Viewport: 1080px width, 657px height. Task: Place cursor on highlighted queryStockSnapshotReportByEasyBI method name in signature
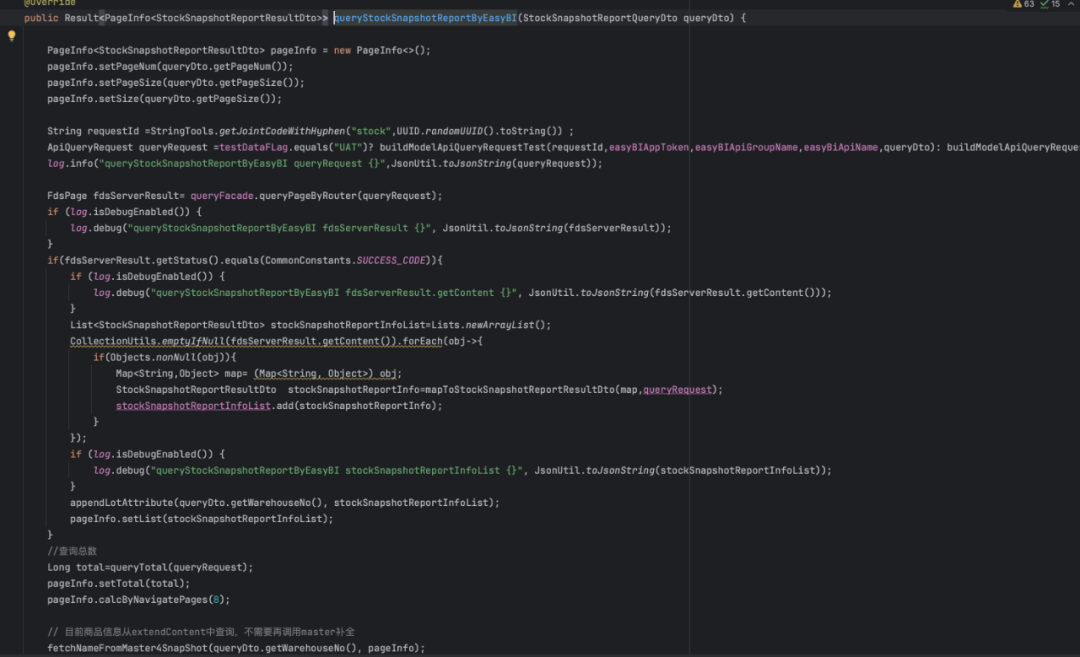pyautogui.click(x=425, y=18)
